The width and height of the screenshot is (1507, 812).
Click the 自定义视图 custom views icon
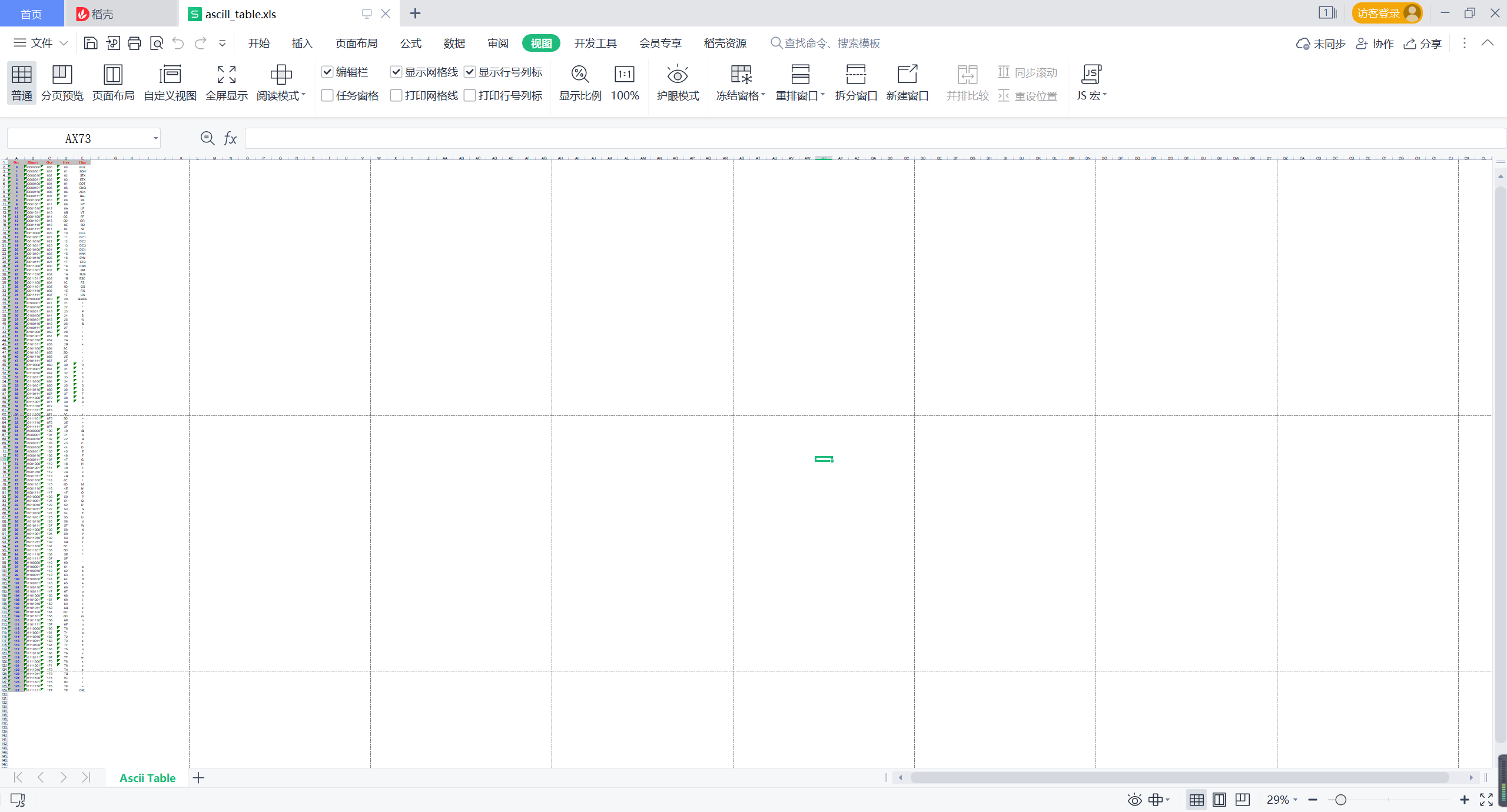point(170,75)
